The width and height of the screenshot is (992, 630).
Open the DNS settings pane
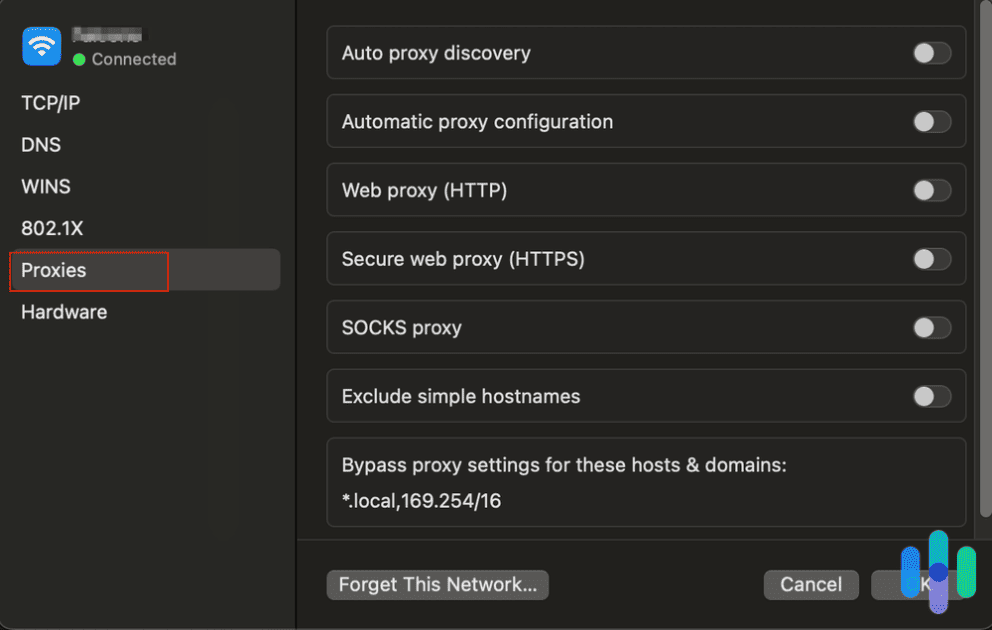pyautogui.click(x=40, y=145)
